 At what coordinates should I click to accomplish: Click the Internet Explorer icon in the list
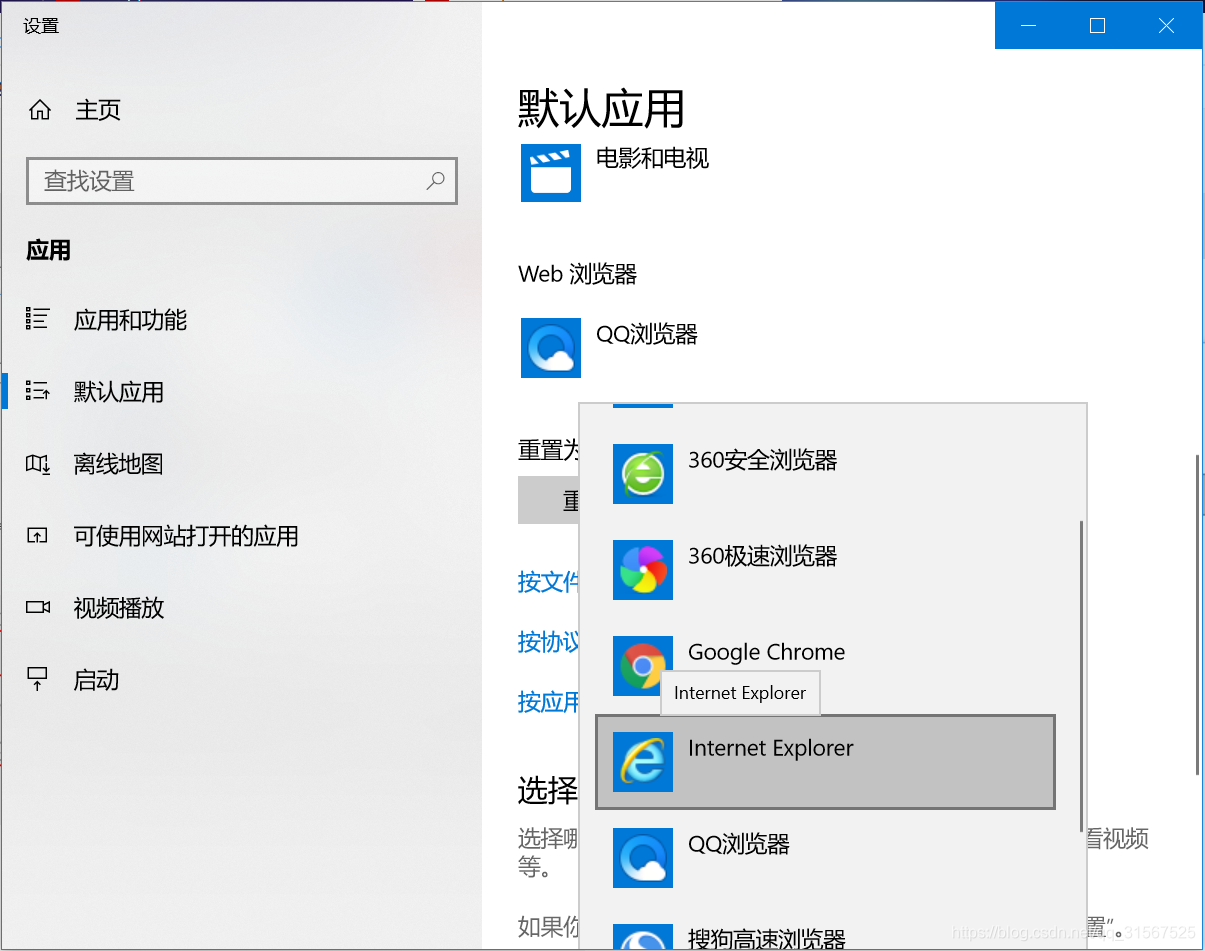643,762
